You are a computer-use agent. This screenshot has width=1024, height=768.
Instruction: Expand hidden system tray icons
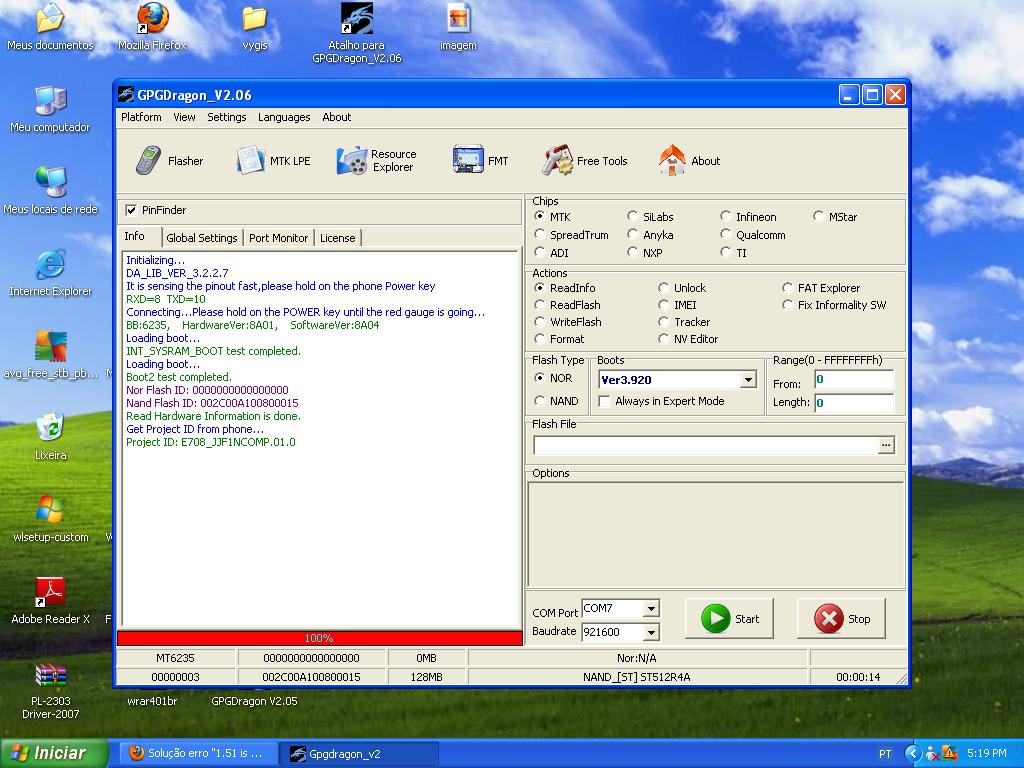pos(912,753)
